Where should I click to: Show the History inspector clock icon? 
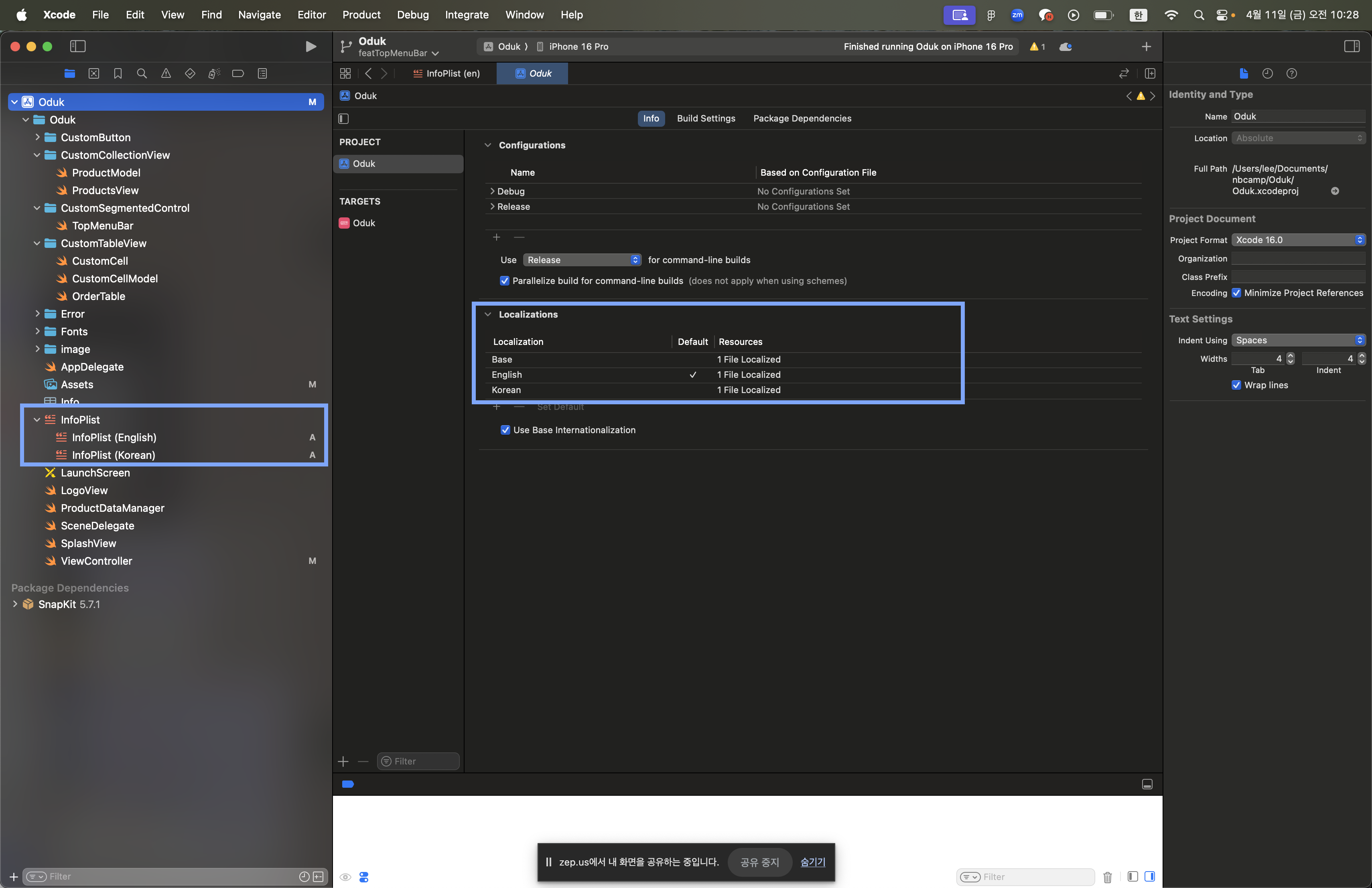click(1267, 73)
